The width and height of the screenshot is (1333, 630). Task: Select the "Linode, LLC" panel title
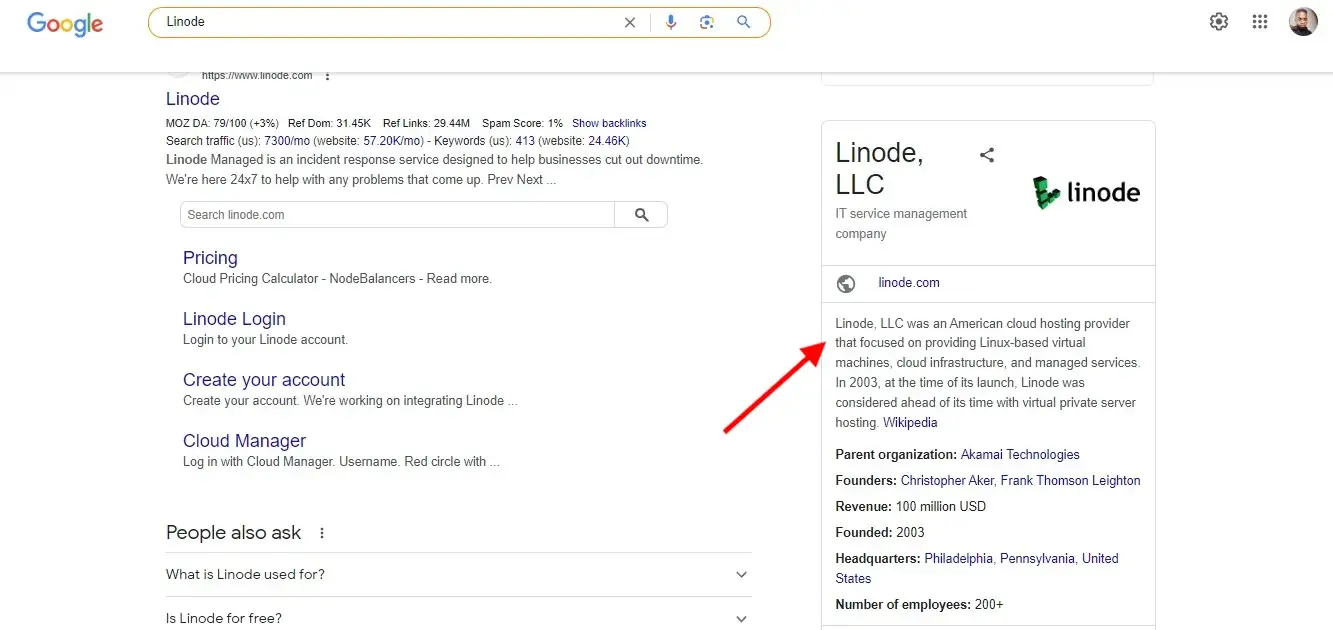pyautogui.click(x=880, y=168)
